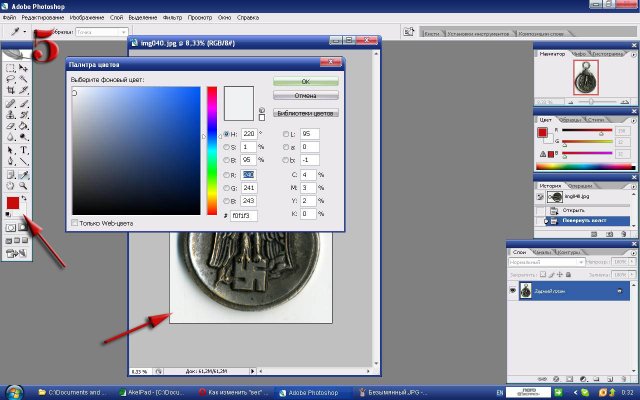Select the Paint Bucket tool

23,126
